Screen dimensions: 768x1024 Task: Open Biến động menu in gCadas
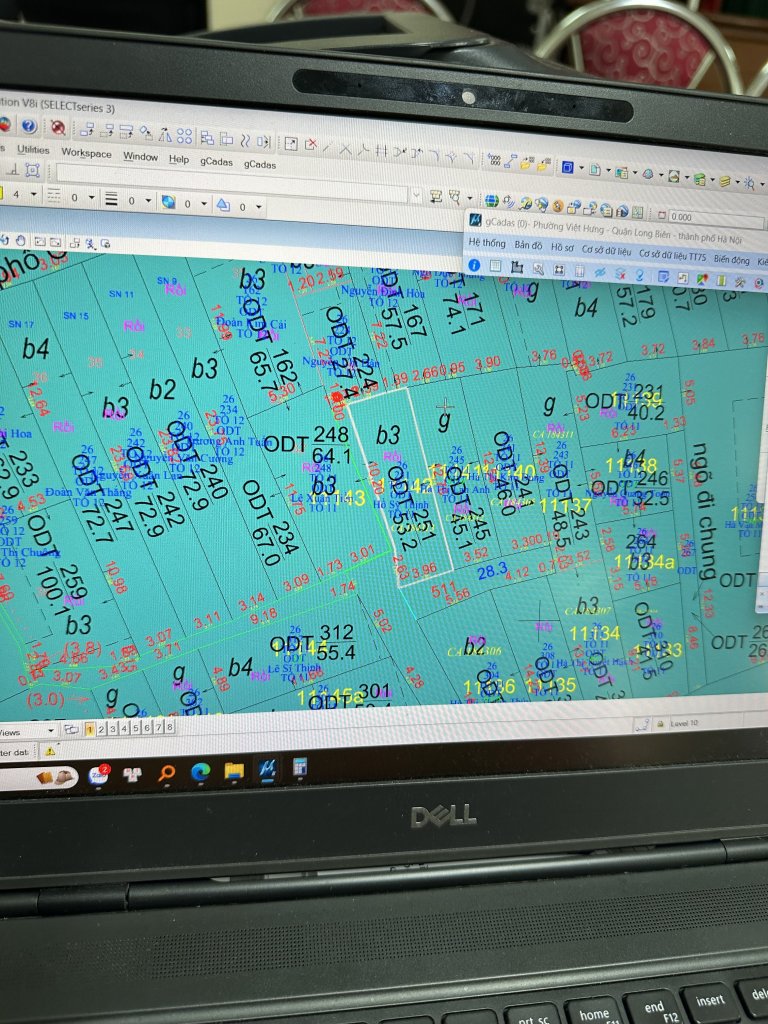731,259
